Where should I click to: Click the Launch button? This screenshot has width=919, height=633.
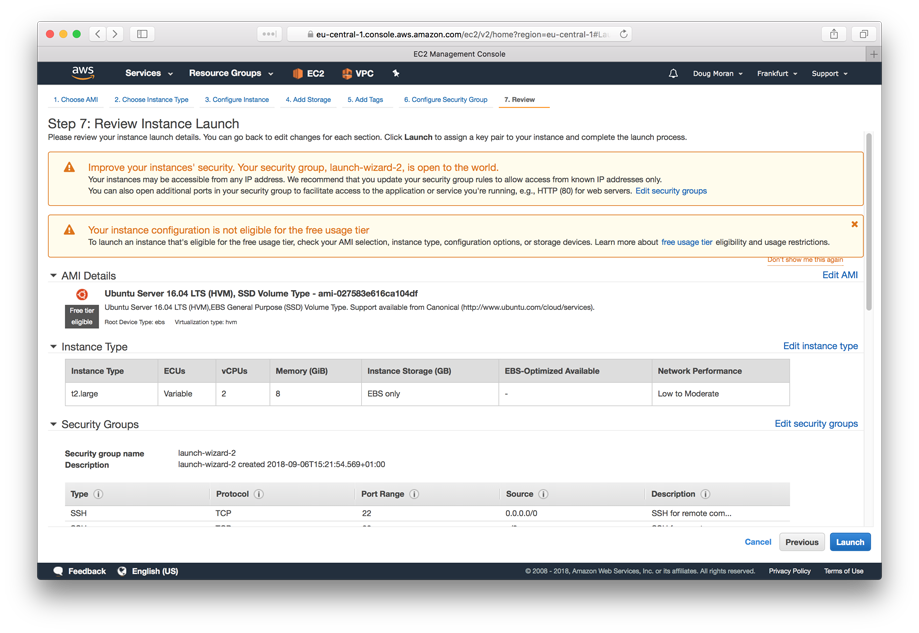(x=850, y=542)
